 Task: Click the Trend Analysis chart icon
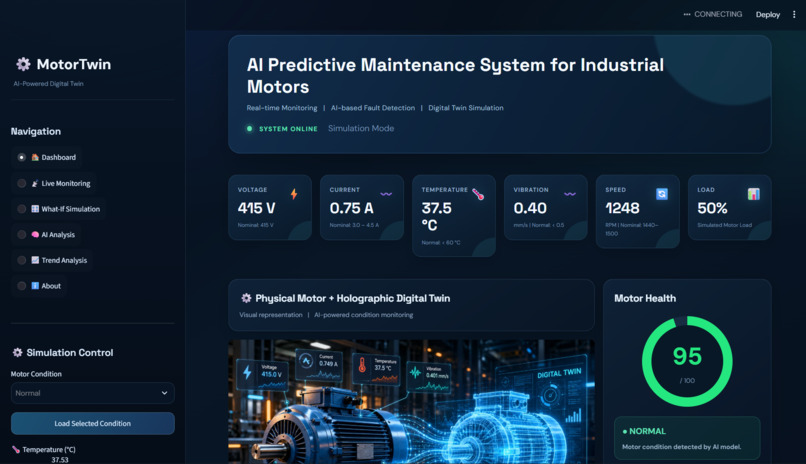(35, 260)
